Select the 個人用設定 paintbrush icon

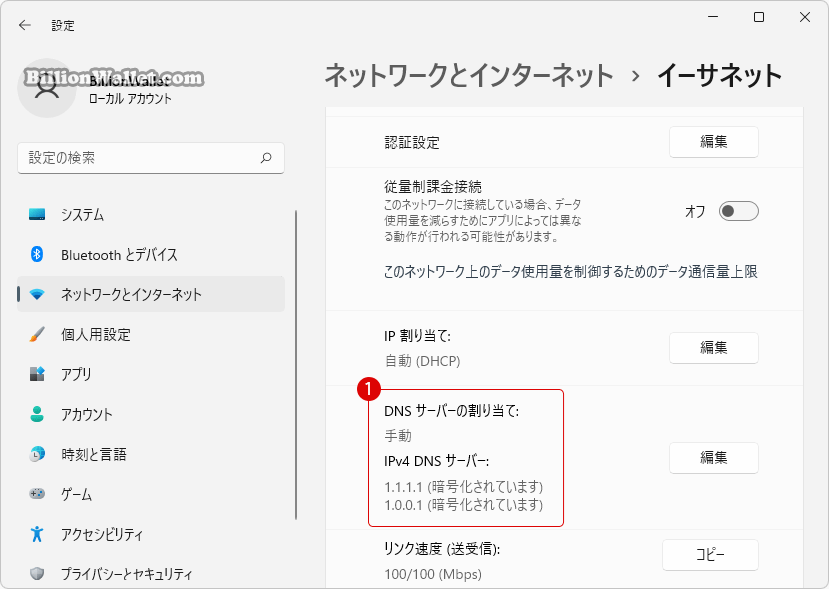coord(37,334)
